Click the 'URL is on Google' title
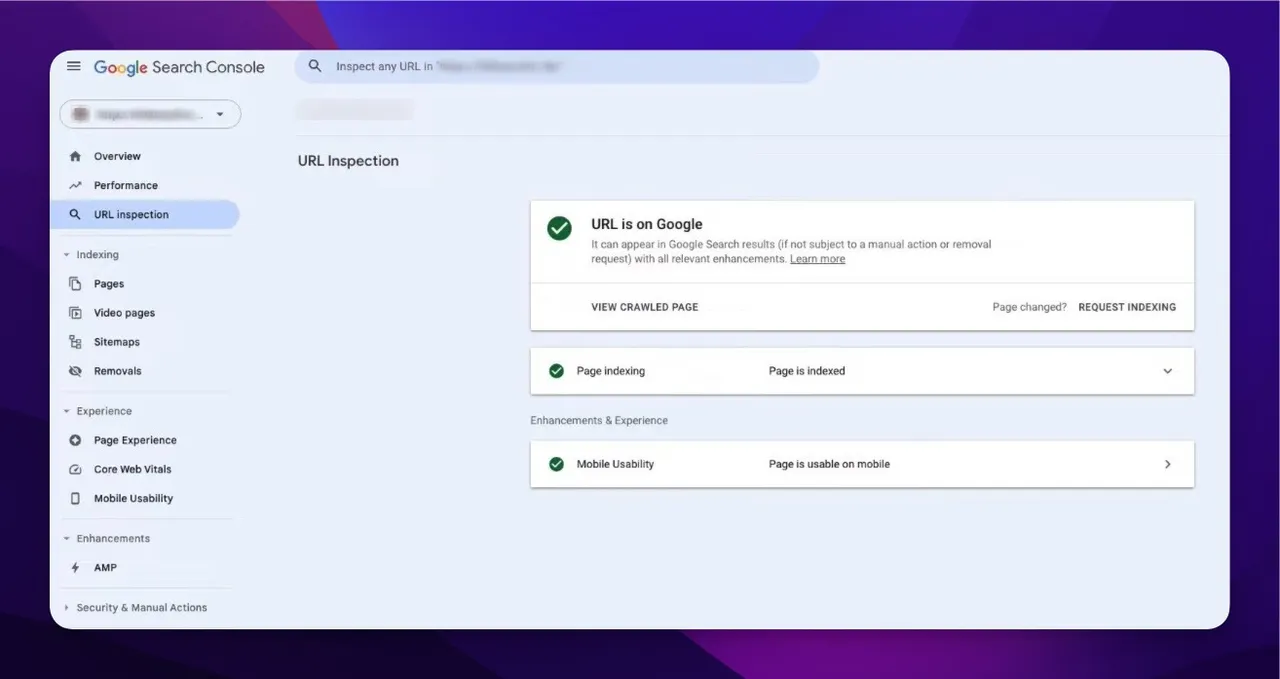Screen dimensions: 1280x679 click(x=647, y=224)
